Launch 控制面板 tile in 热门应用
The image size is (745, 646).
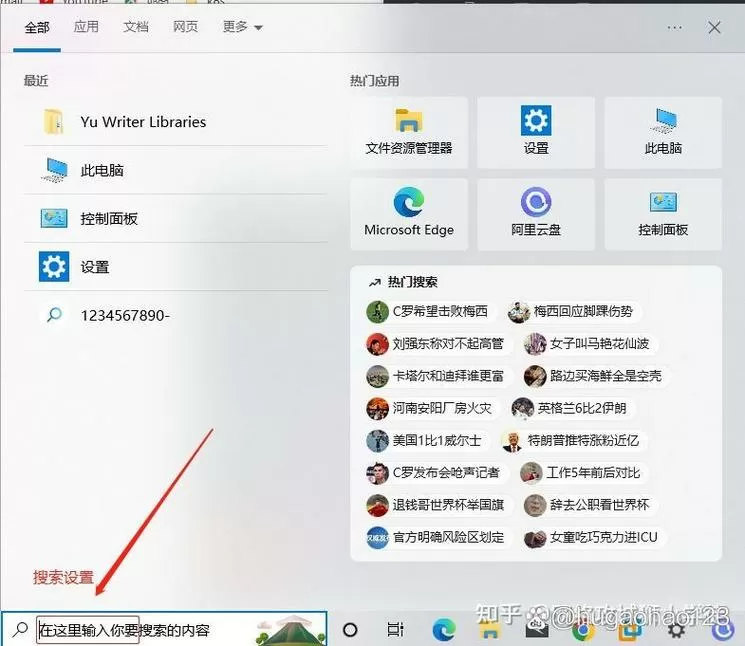(663, 214)
